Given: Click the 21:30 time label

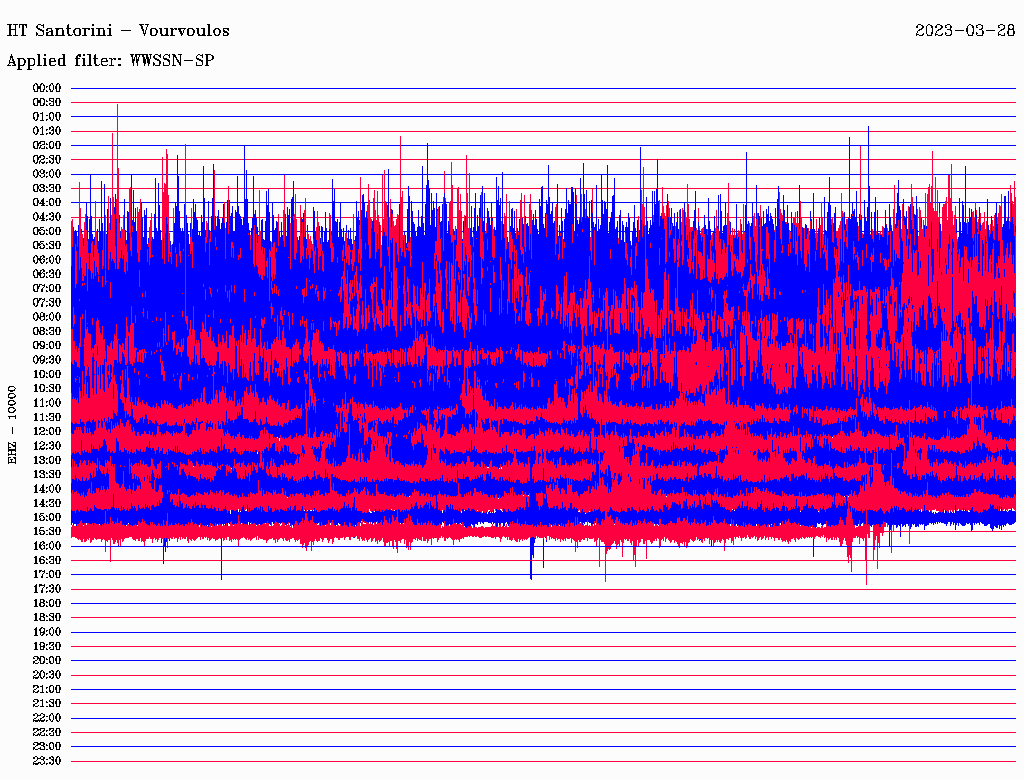Looking at the screenshot, I should click(47, 703).
